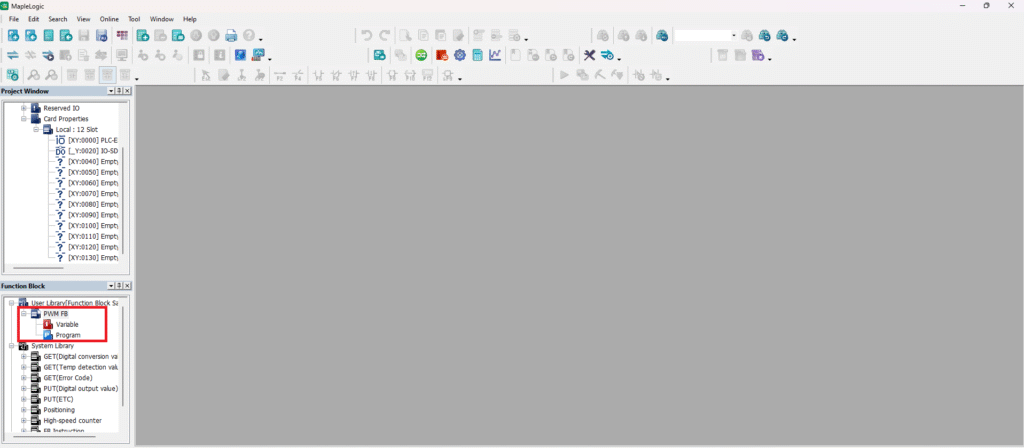Collapse the System Library node
The width and height of the screenshot is (1024, 448).
click(12, 345)
